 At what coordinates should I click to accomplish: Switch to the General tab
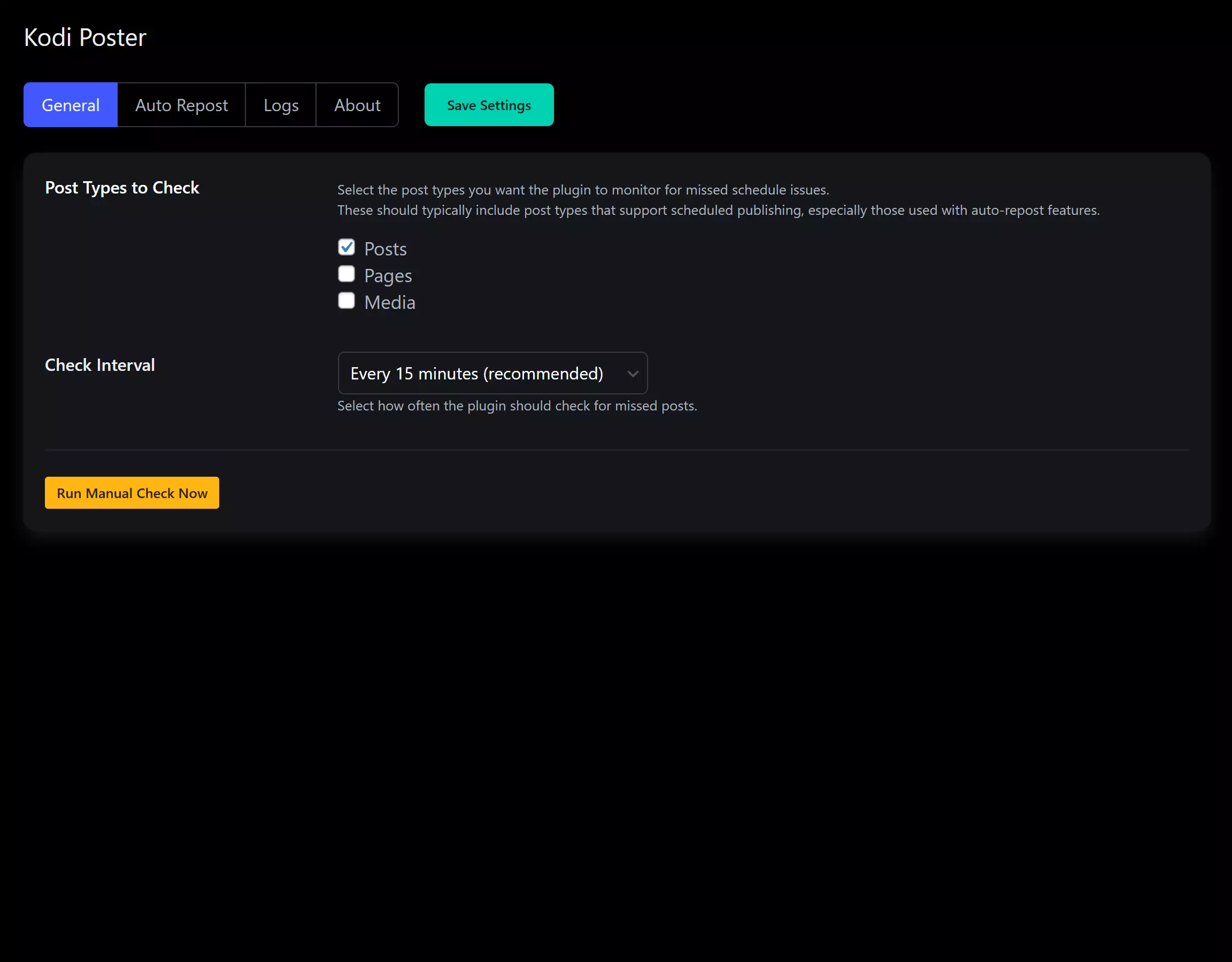(x=71, y=105)
